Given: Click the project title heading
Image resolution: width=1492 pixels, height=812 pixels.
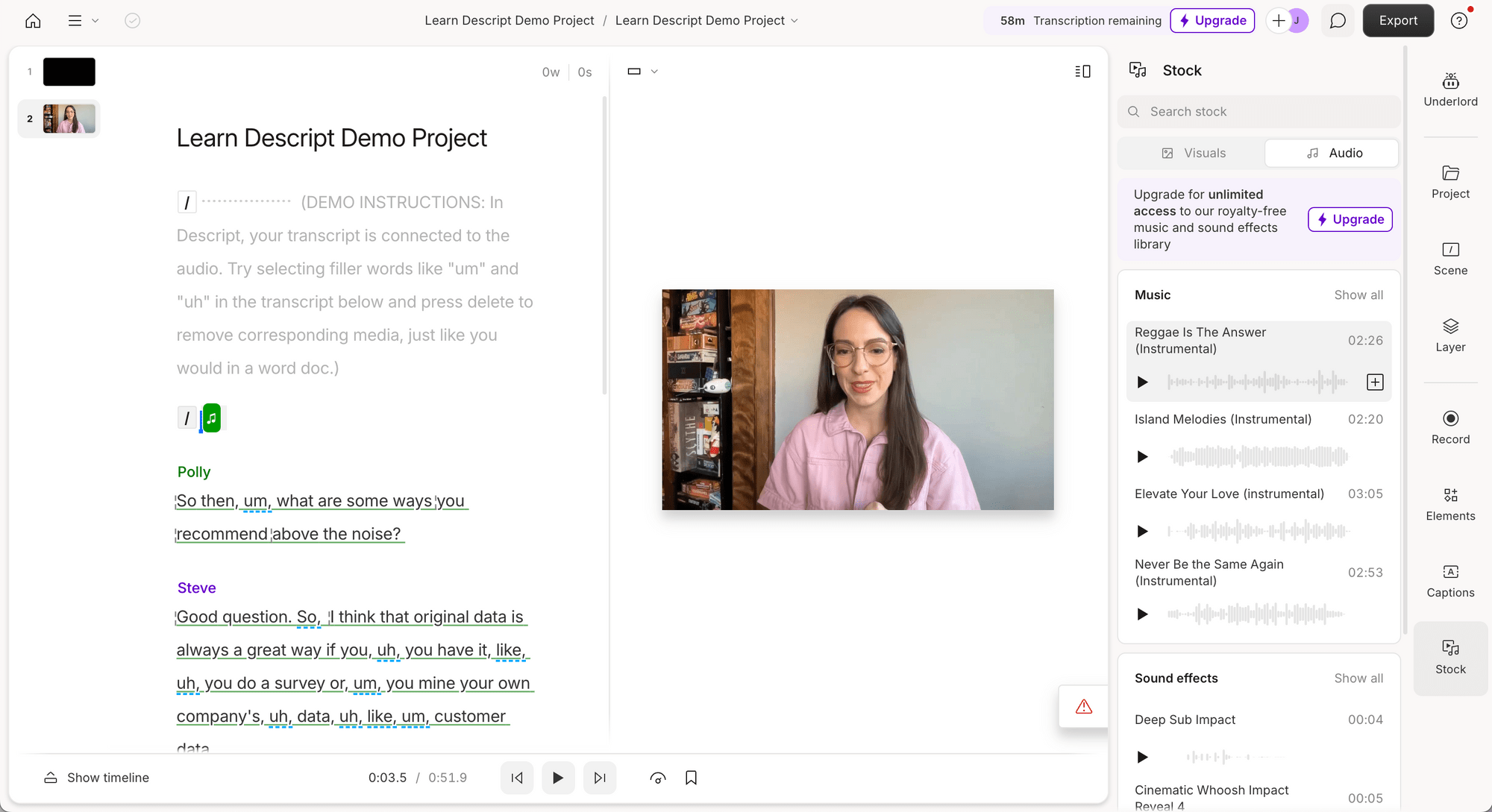Looking at the screenshot, I should [x=331, y=138].
